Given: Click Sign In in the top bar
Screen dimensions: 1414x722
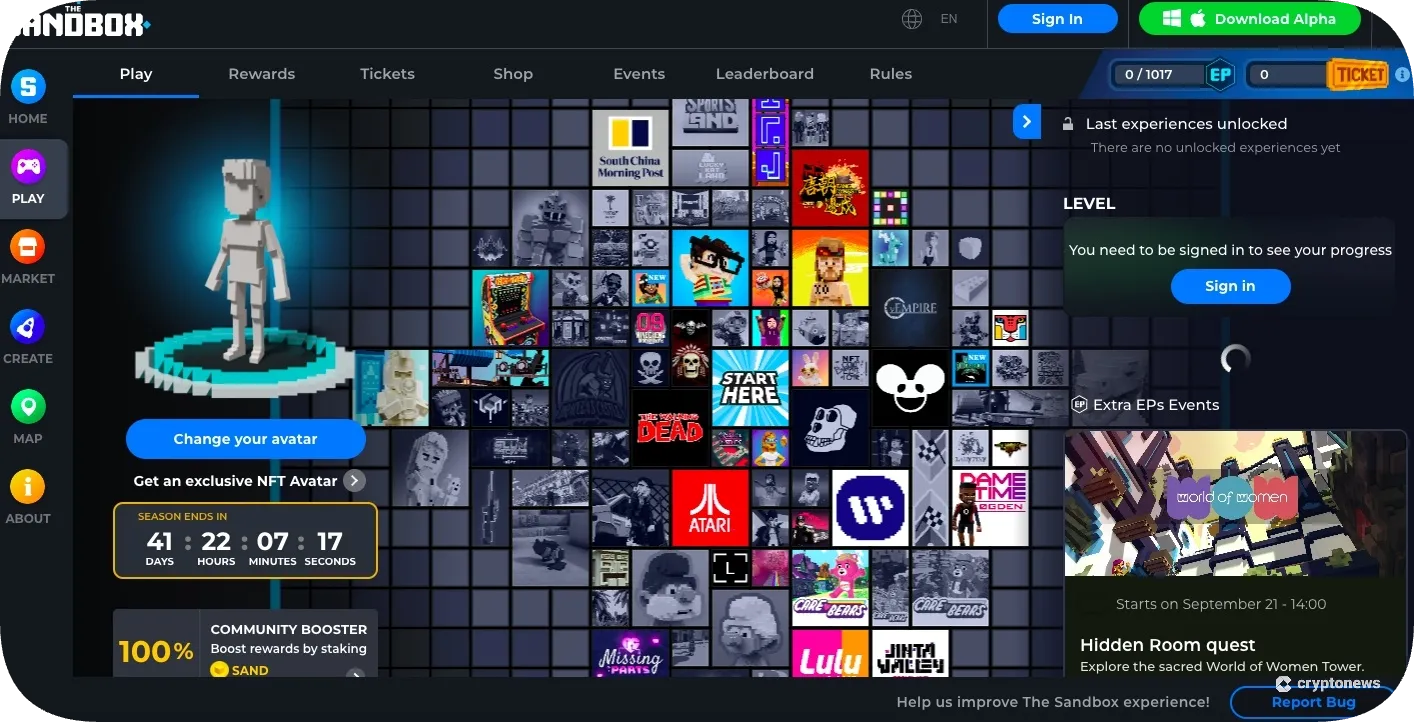Looking at the screenshot, I should pyautogui.click(x=1056, y=19).
